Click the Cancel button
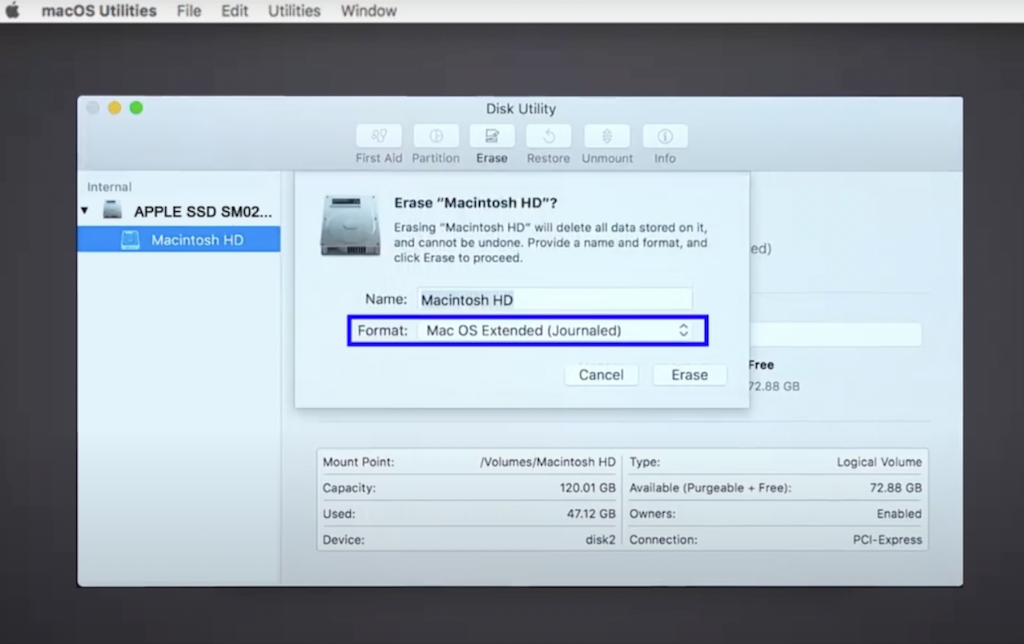The width and height of the screenshot is (1024, 644). (x=601, y=375)
